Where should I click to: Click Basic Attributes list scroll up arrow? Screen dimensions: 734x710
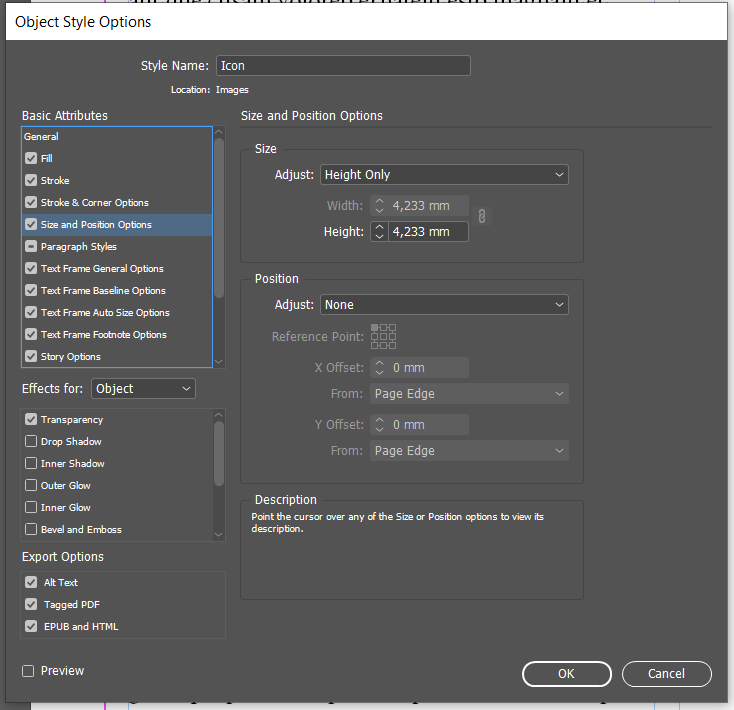click(x=219, y=132)
